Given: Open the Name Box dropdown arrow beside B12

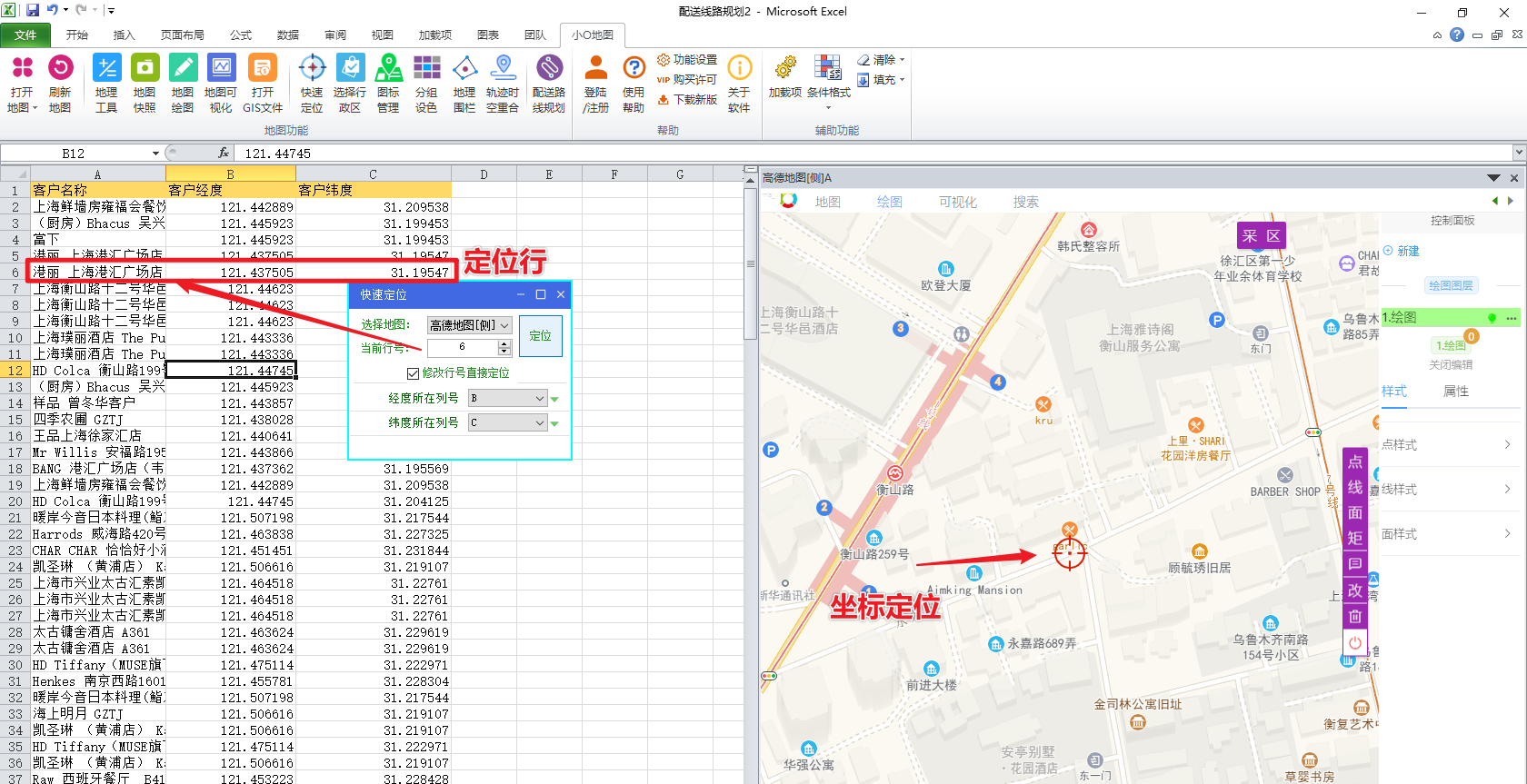Looking at the screenshot, I should point(156,154).
